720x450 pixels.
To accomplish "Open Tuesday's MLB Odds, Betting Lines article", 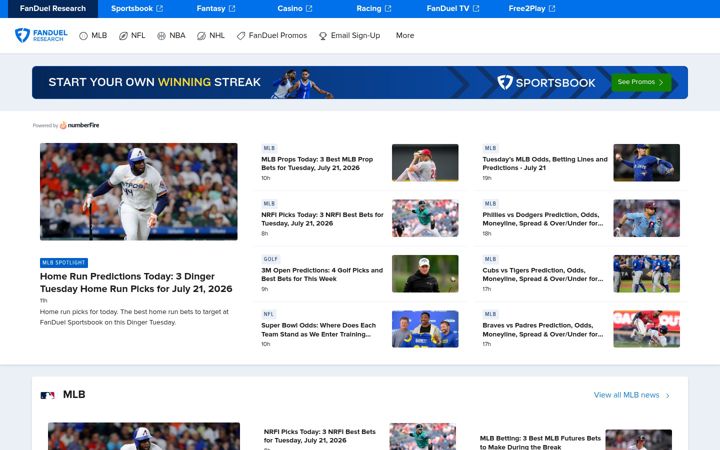I will point(545,163).
